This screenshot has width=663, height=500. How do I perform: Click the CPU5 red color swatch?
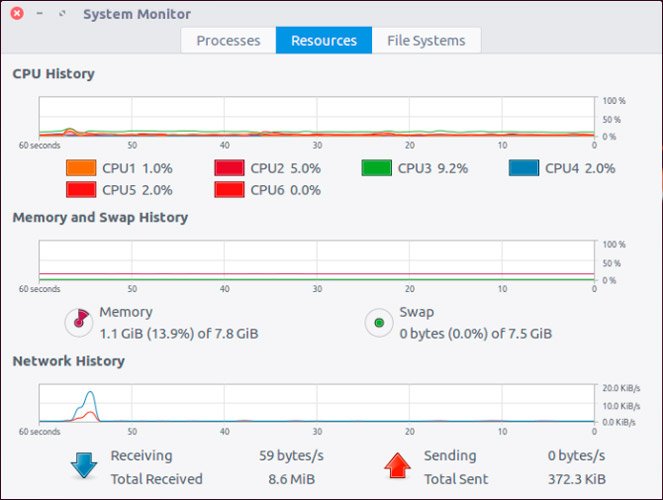(81, 190)
